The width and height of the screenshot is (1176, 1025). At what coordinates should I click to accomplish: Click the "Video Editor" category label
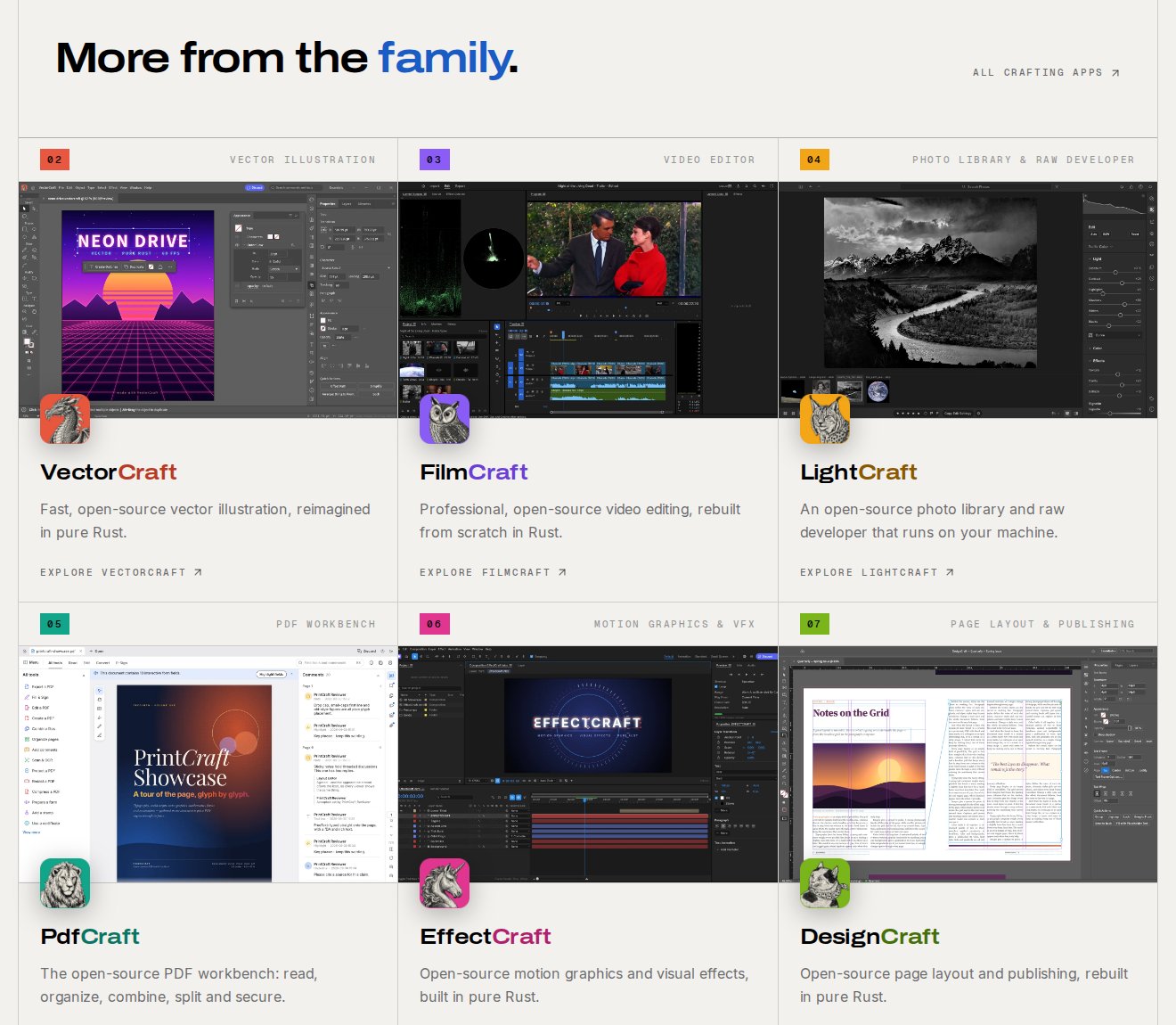(x=709, y=160)
